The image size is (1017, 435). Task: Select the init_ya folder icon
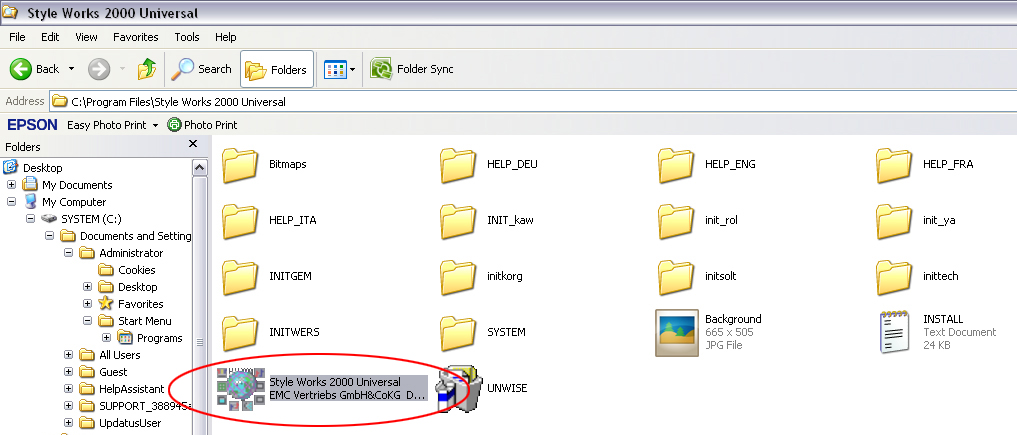click(894, 222)
